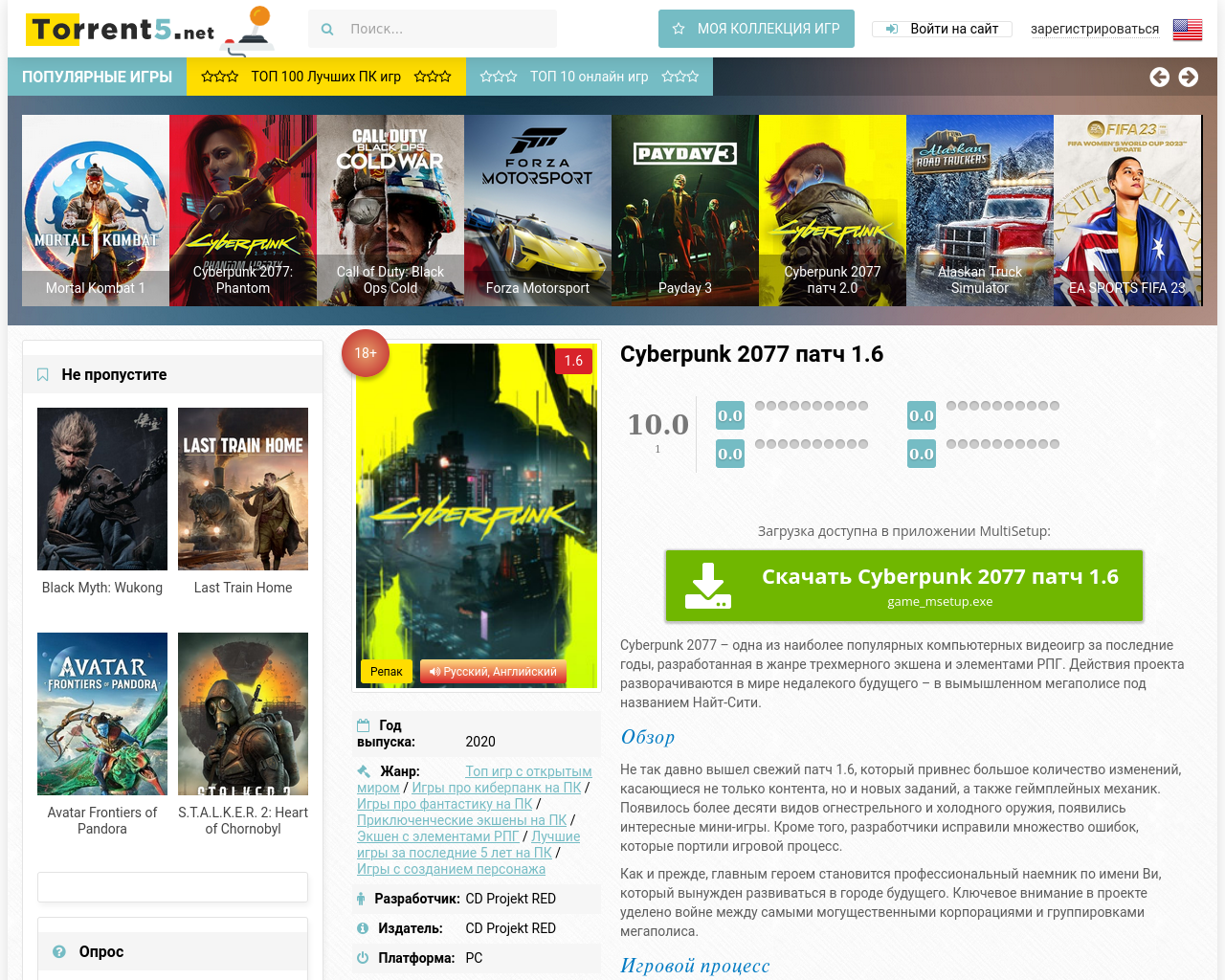Click Войти на сайт button
This screenshot has width=1225, height=980.
pos(944,29)
